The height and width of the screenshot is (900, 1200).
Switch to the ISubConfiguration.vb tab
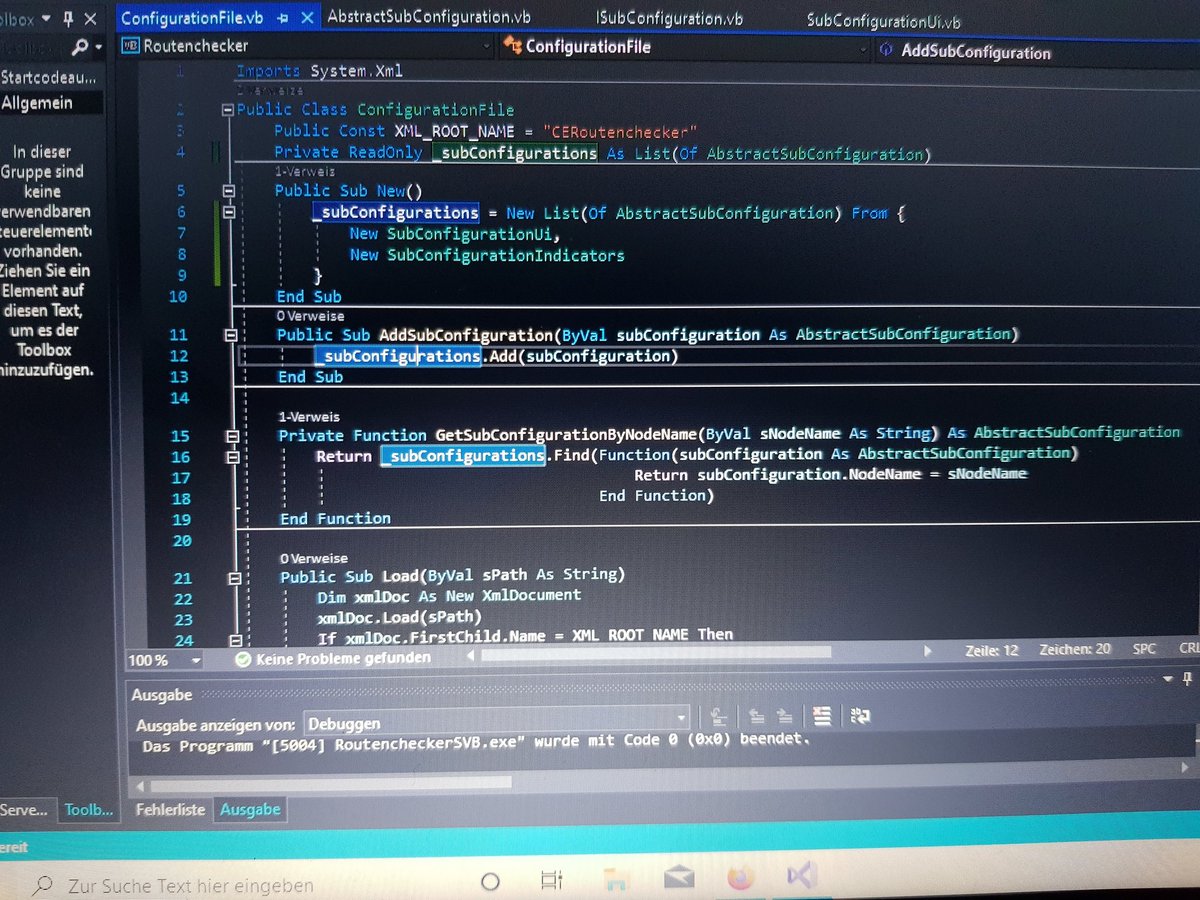[x=669, y=19]
